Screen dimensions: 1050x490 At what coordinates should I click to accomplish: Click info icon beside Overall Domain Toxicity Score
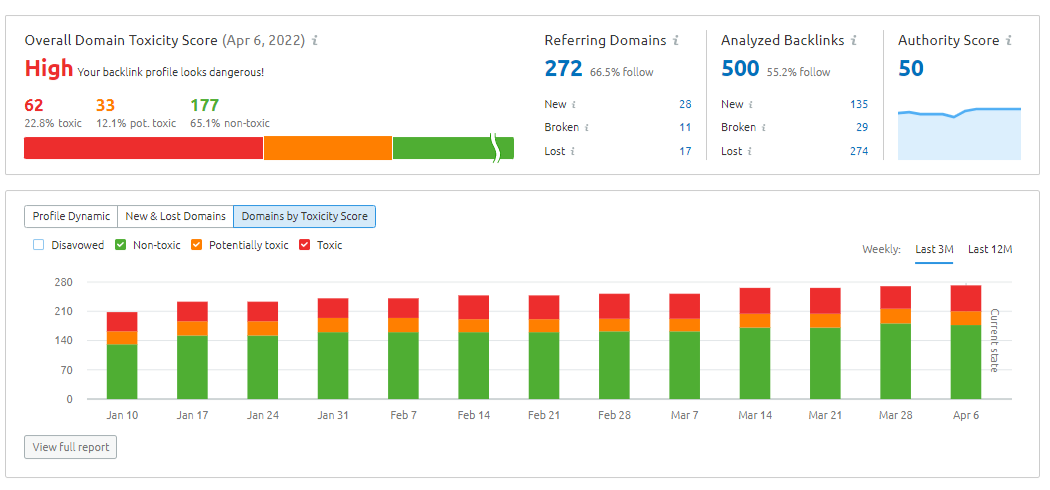coord(315,41)
